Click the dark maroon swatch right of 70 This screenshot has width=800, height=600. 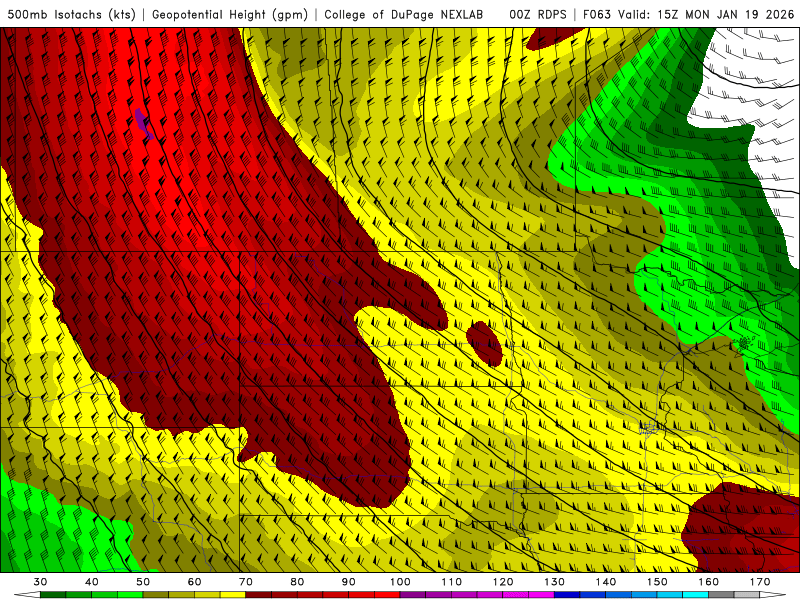[259, 594]
